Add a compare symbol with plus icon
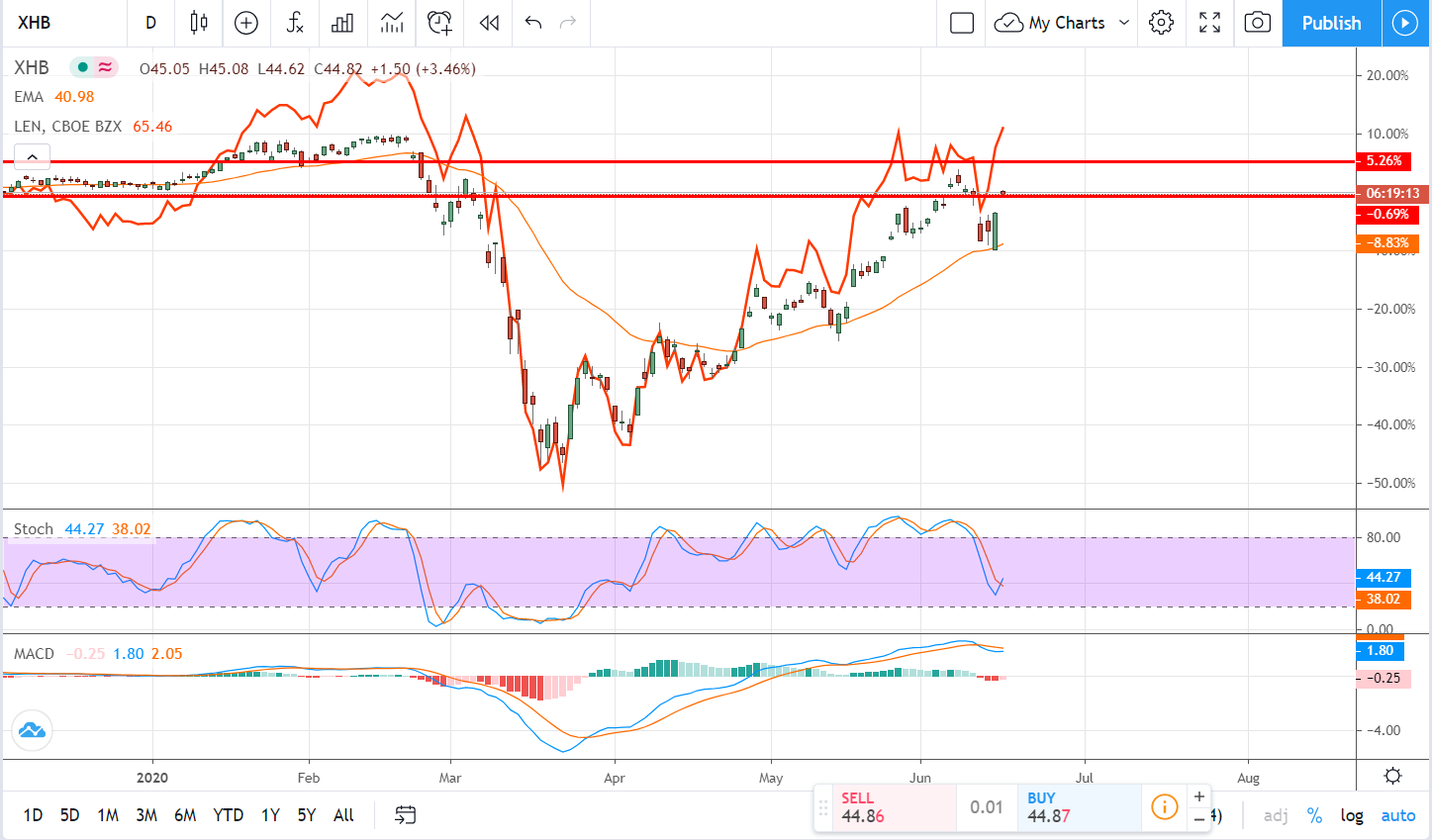 click(246, 23)
